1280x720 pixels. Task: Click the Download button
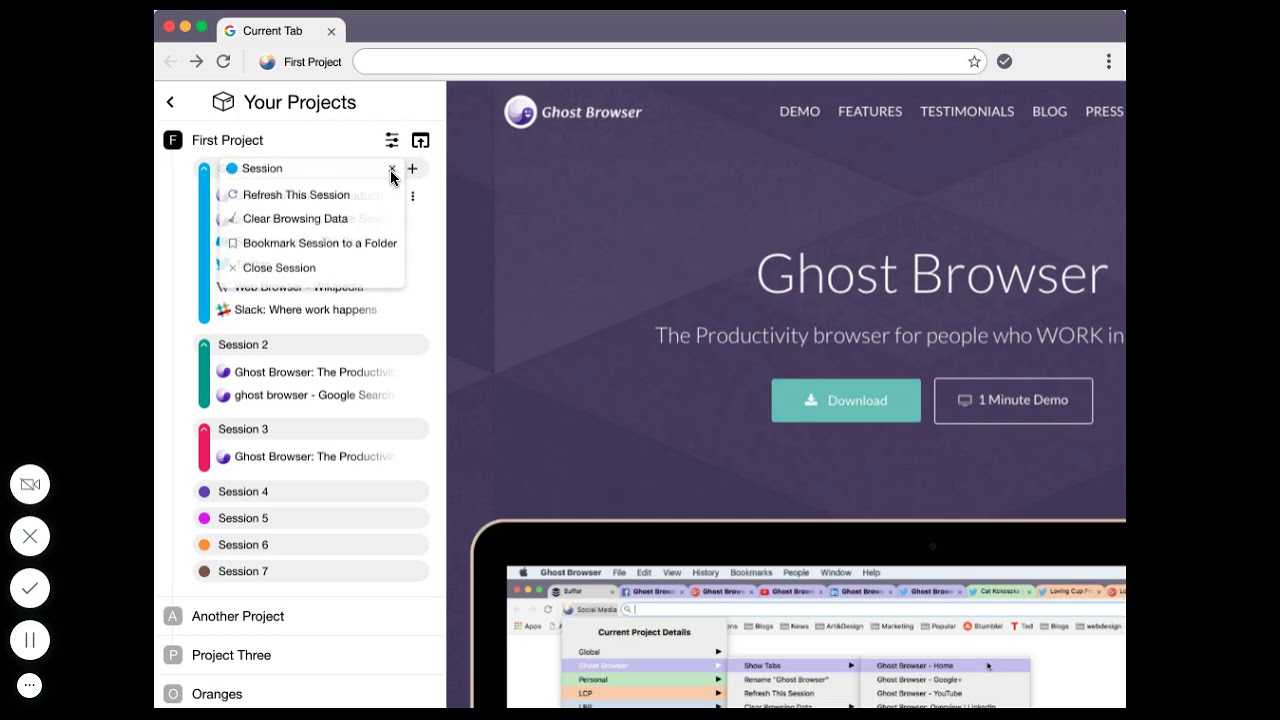click(846, 401)
